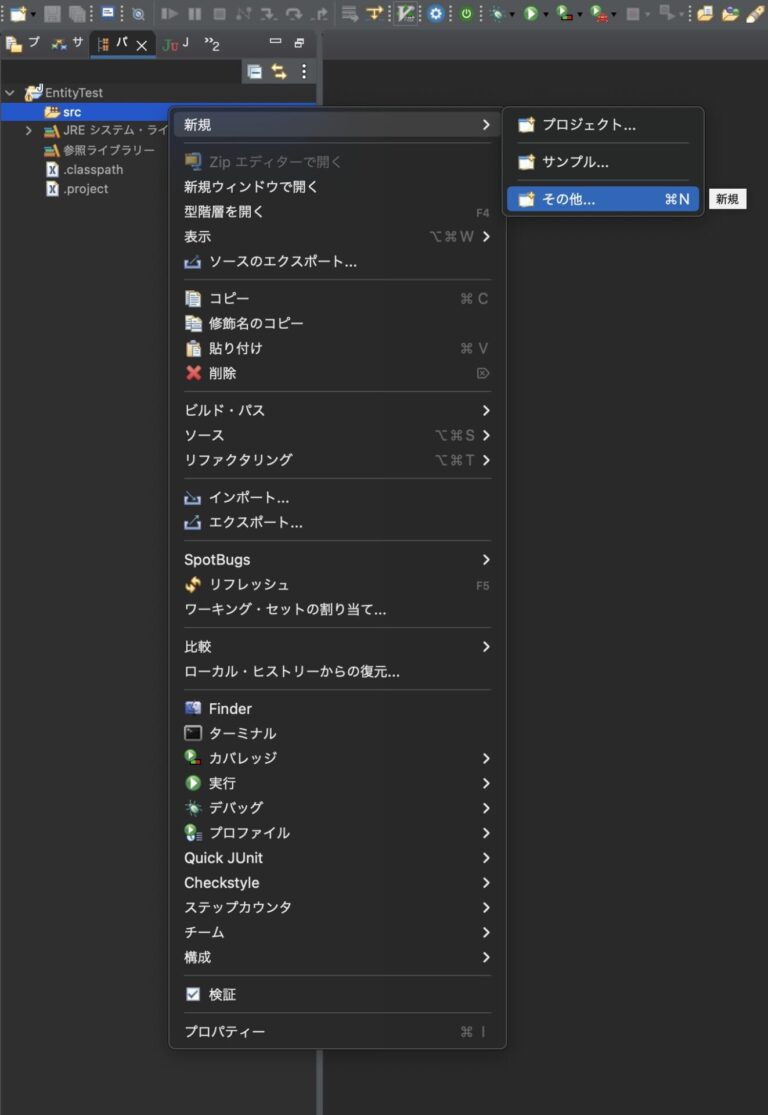This screenshot has height=1115, width=768.
Task: Expand the JRE システム library node
Action: [28, 131]
